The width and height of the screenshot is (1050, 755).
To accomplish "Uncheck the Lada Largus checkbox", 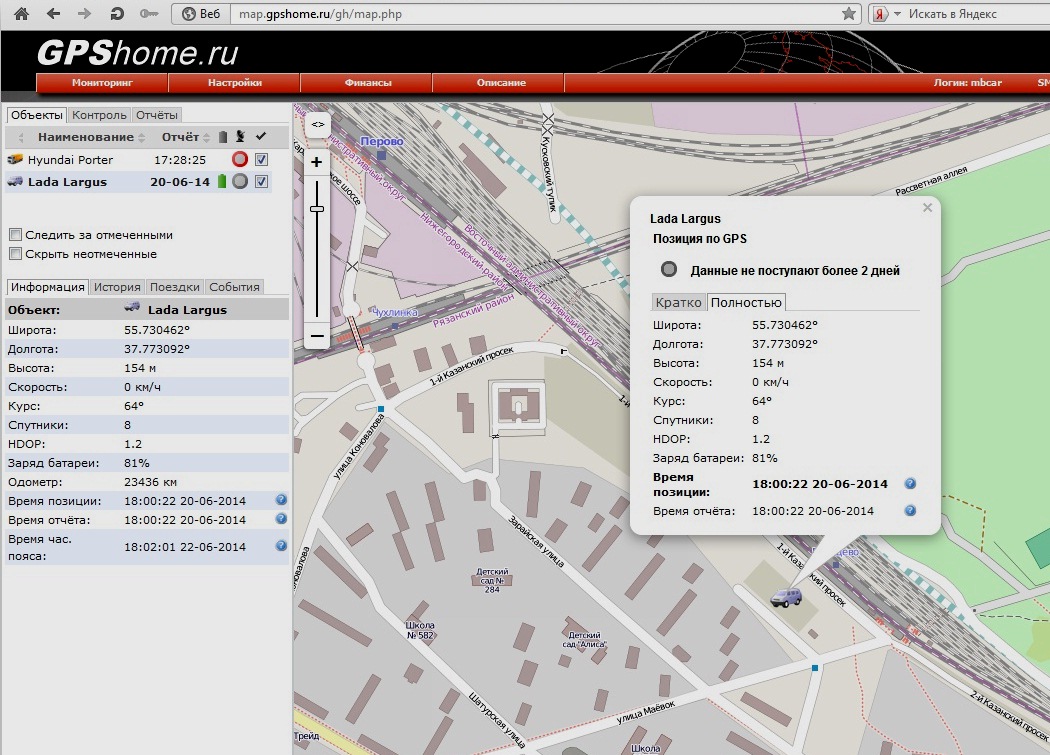I will click(x=261, y=182).
